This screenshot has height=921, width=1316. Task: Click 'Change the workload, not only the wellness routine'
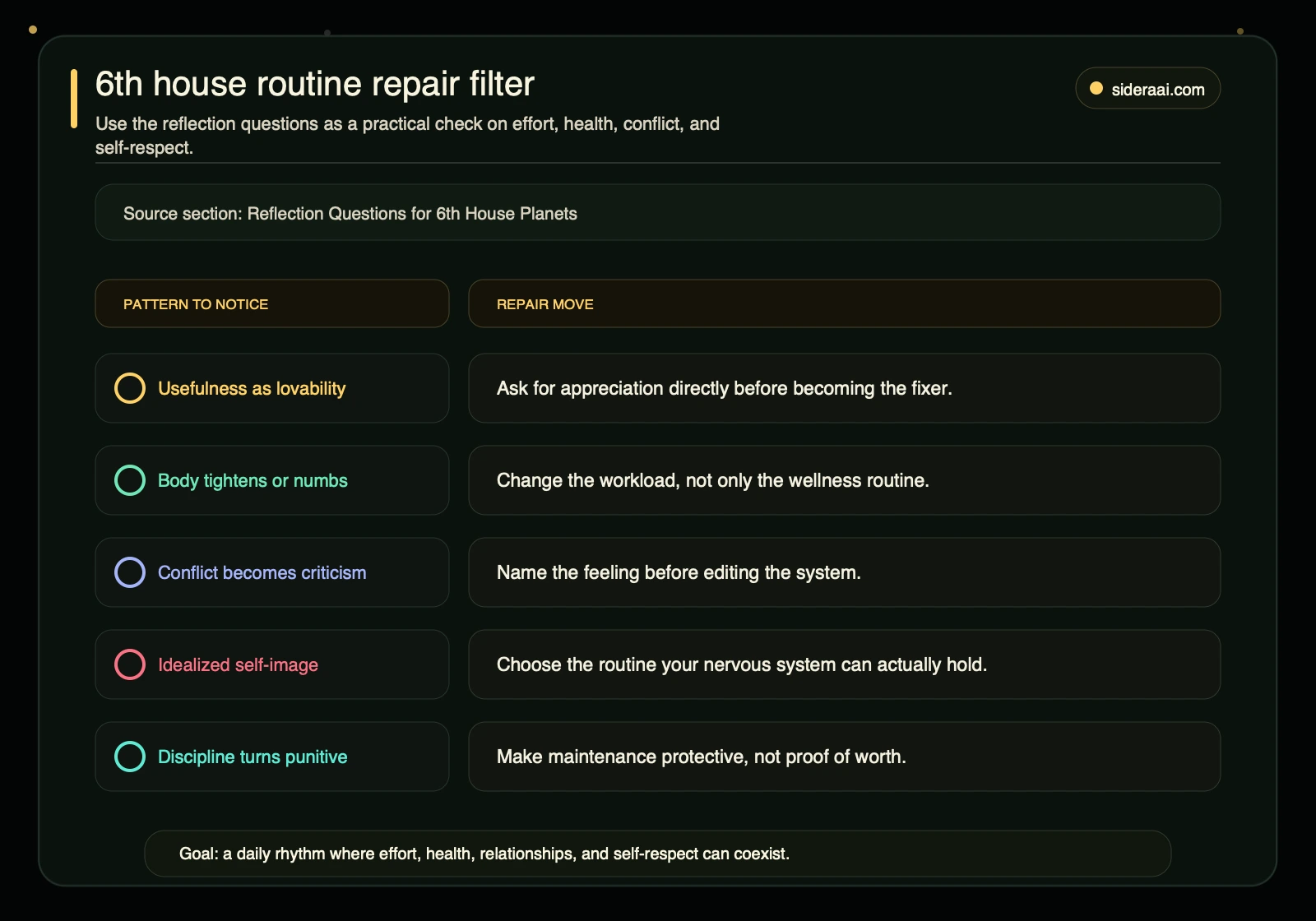pyautogui.click(x=712, y=480)
